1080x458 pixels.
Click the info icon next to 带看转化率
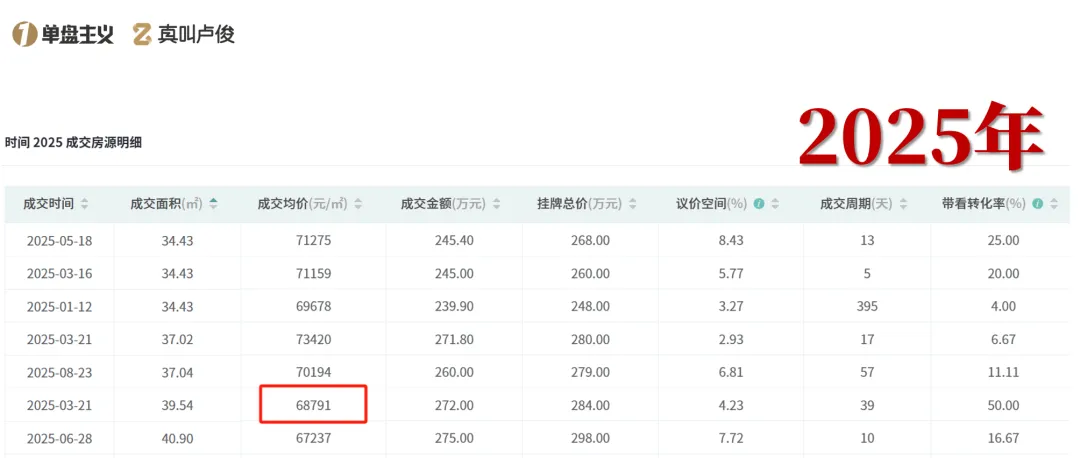(x=1037, y=204)
